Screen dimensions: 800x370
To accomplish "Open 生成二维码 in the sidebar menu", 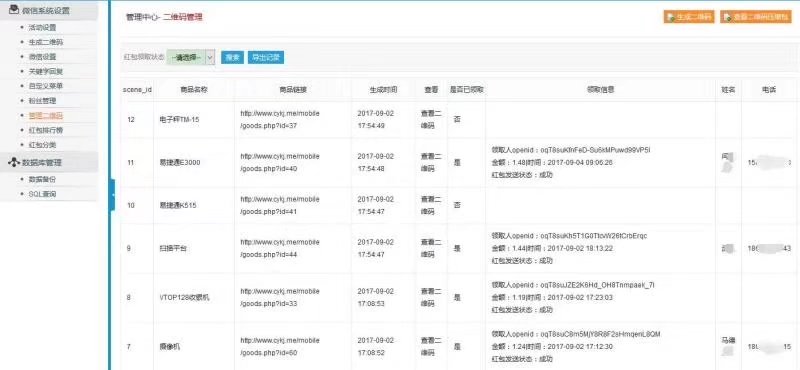I will (x=46, y=42).
